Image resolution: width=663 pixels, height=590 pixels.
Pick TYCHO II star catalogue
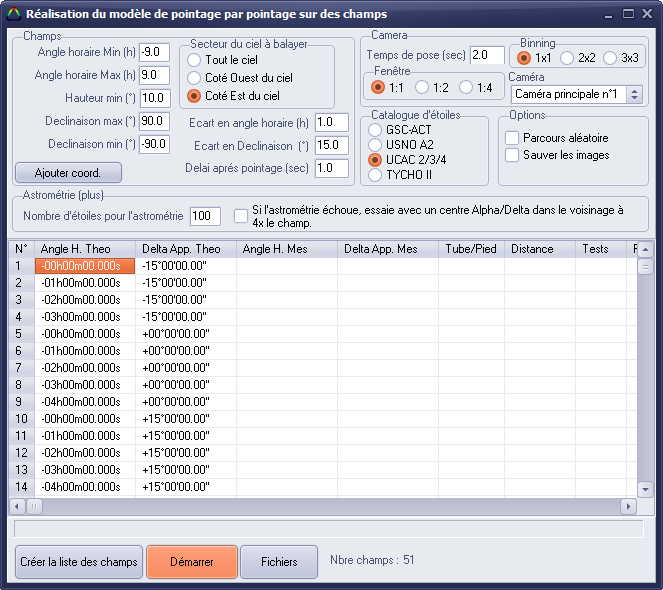point(375,175)
